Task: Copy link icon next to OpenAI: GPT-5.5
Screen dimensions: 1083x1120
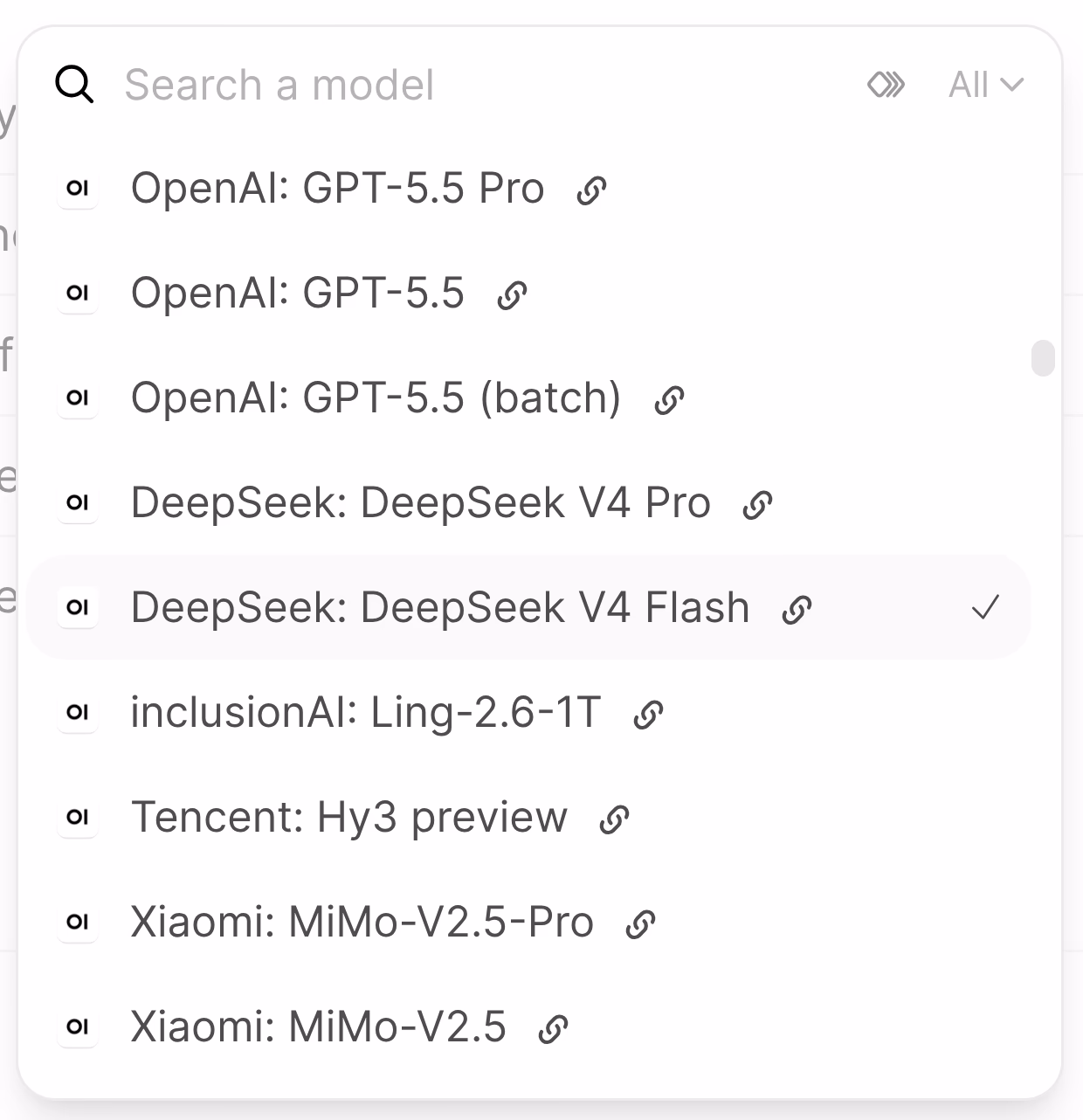Action: tap(512, 294)
